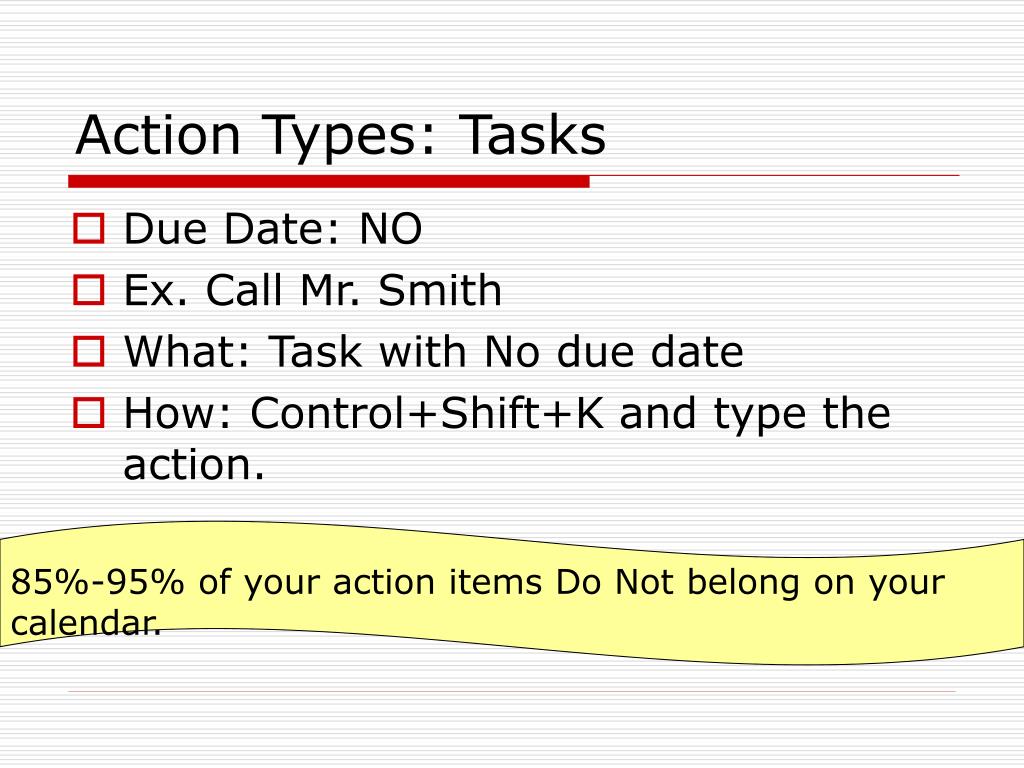Click the yellow wavy banner shape
1024x768 pixels.
(512, 593)
